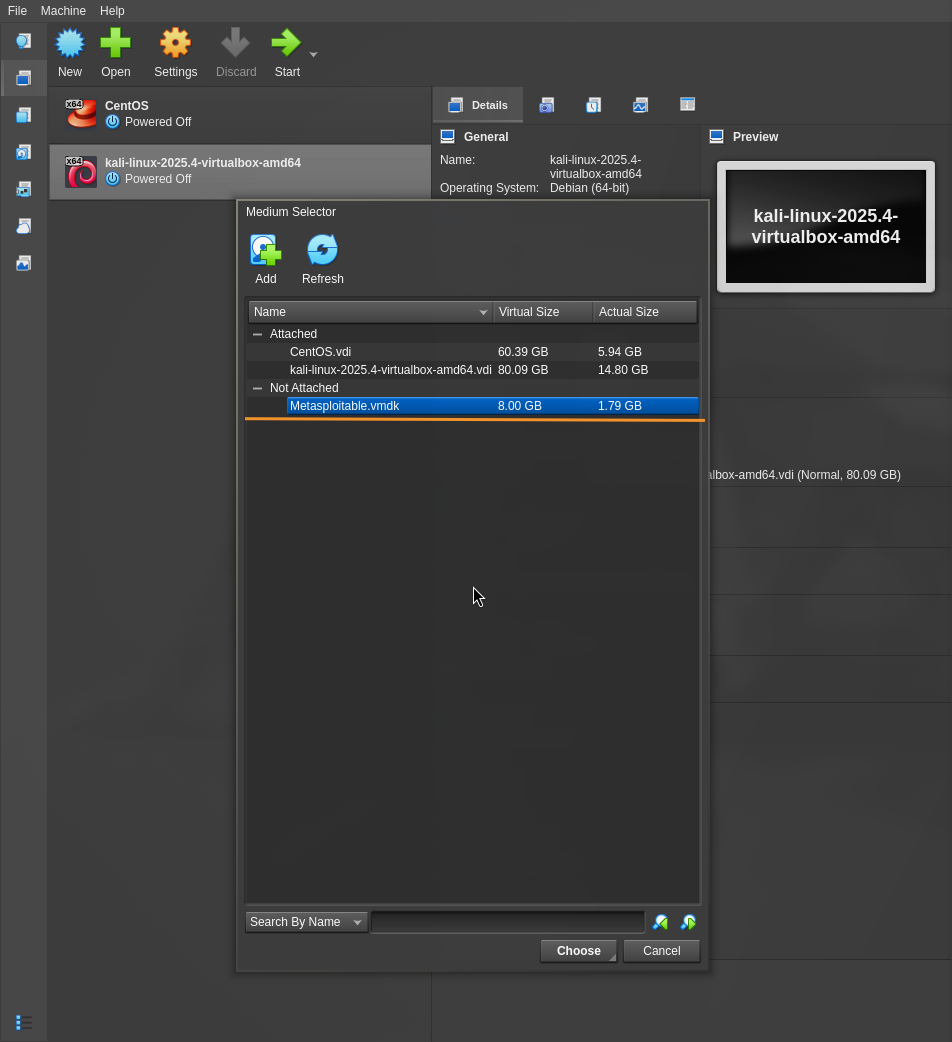Screen dimensions: 952x1042
Task: Click the list menu icon at sidebar bottom
Action: click(x=23, y=1022)
